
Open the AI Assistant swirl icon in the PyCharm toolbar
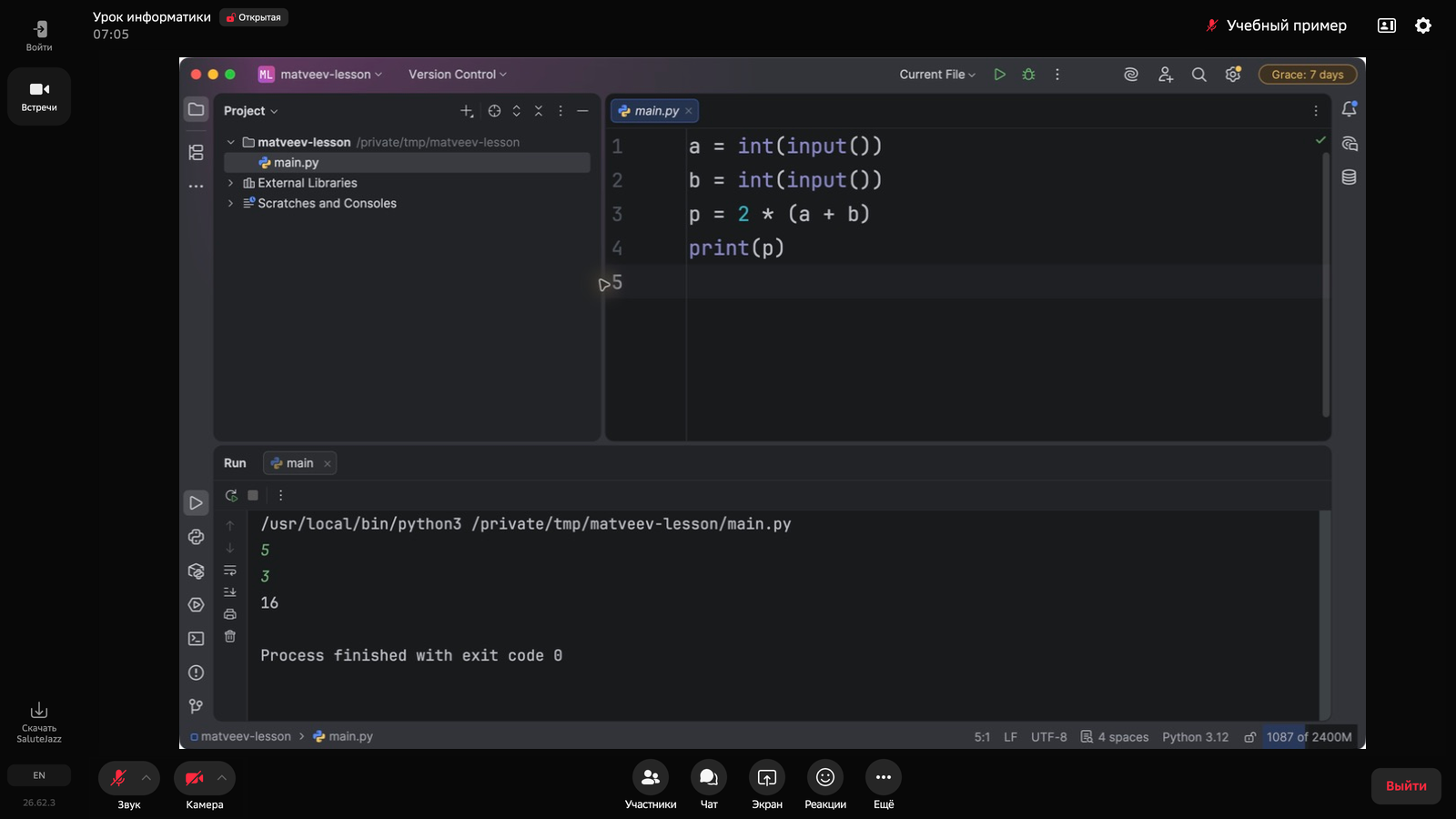[x=1131, y=75]
